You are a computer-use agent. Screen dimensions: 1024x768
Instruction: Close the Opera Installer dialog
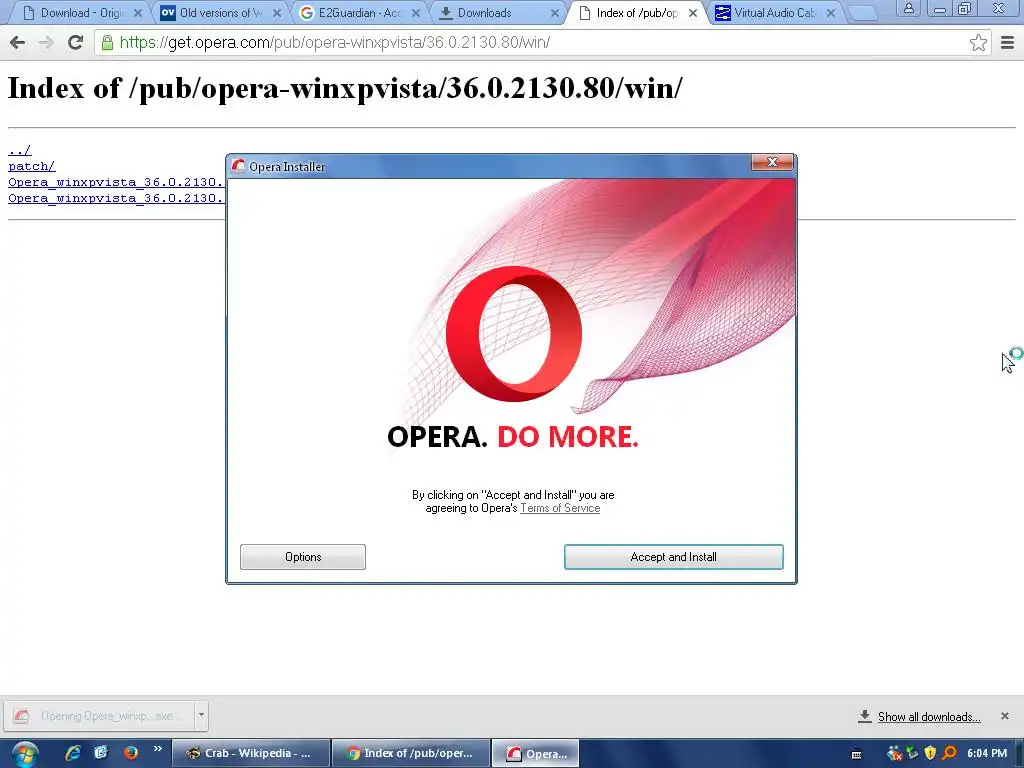point(772,162)
